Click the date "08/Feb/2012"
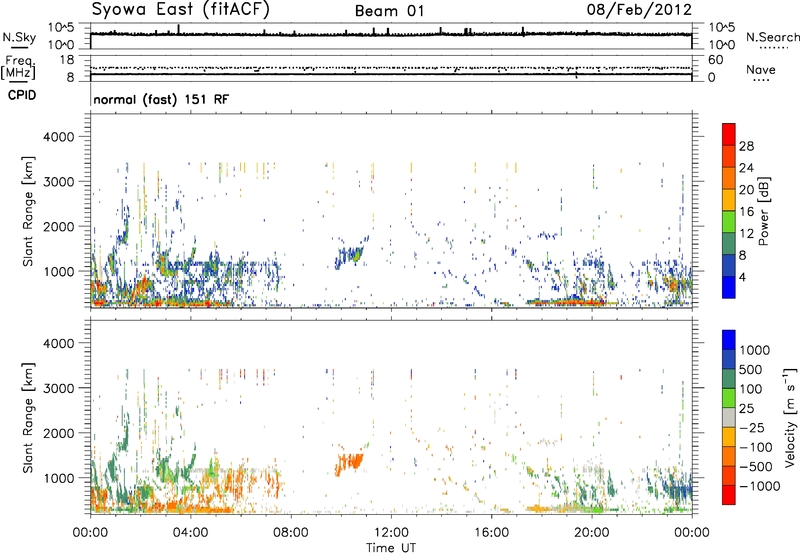This screenshot has height=554, width=800. point(639,10)
